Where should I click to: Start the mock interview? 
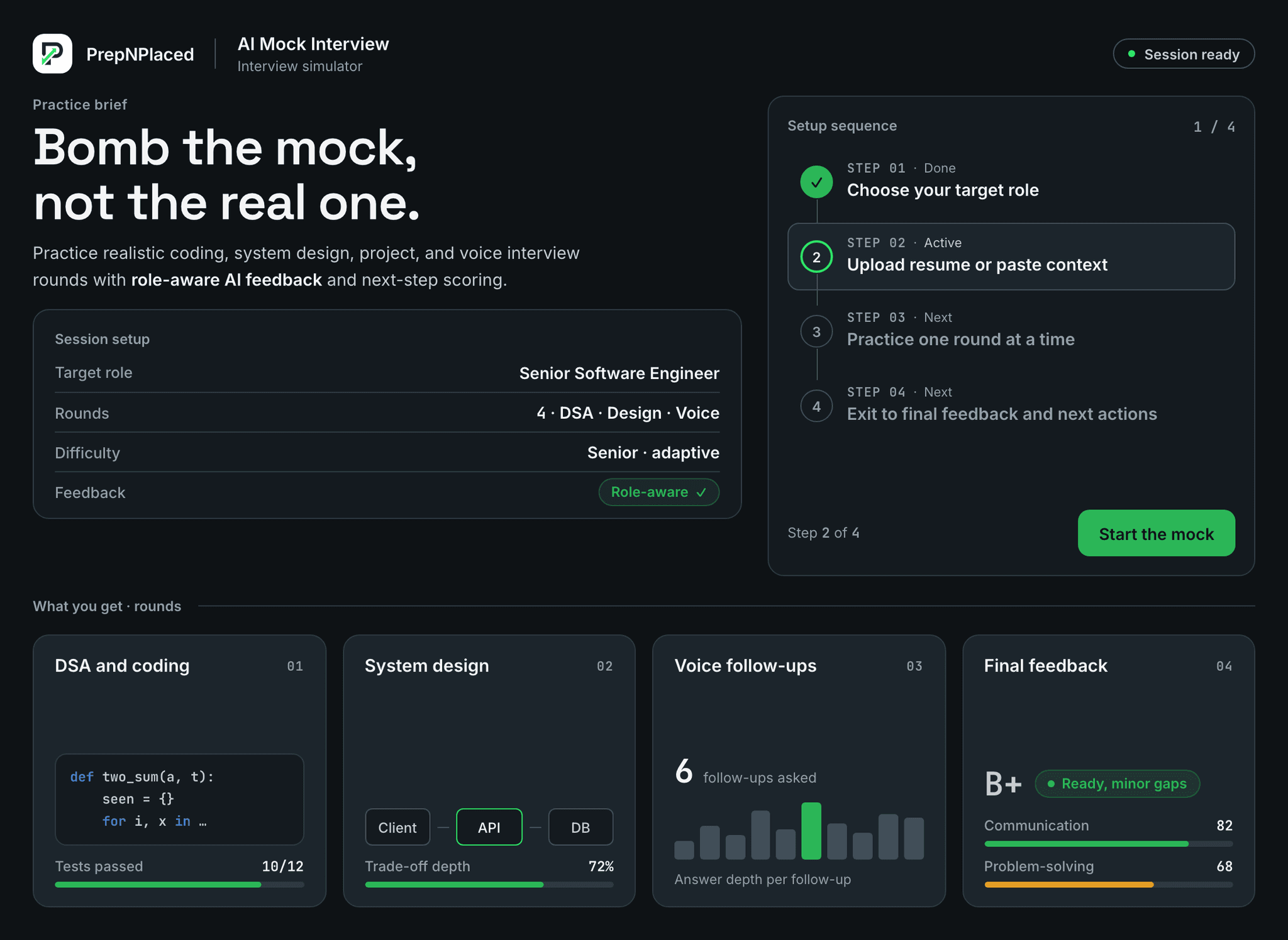coord(1156,533)
